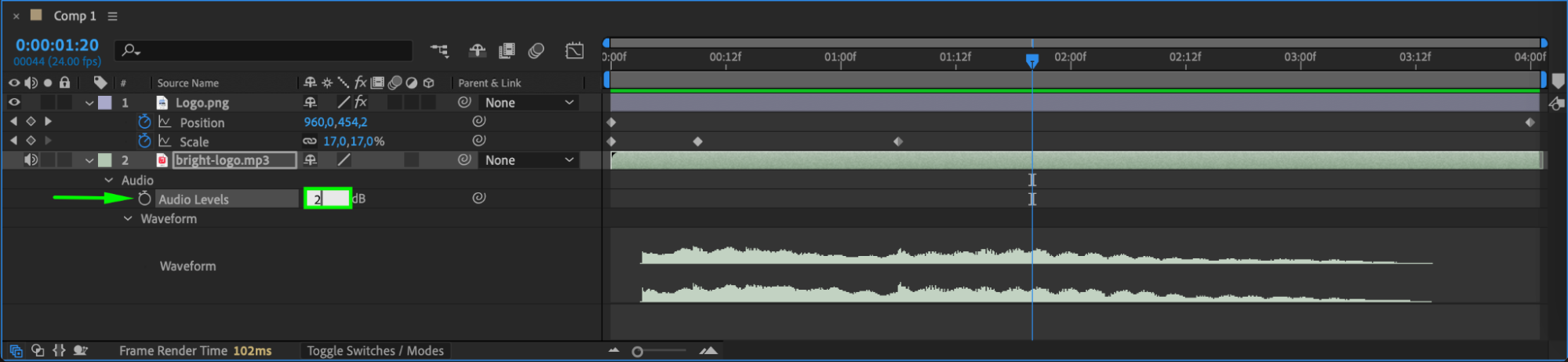
Task: Collapse the Waveform property group
Action: 128,218
